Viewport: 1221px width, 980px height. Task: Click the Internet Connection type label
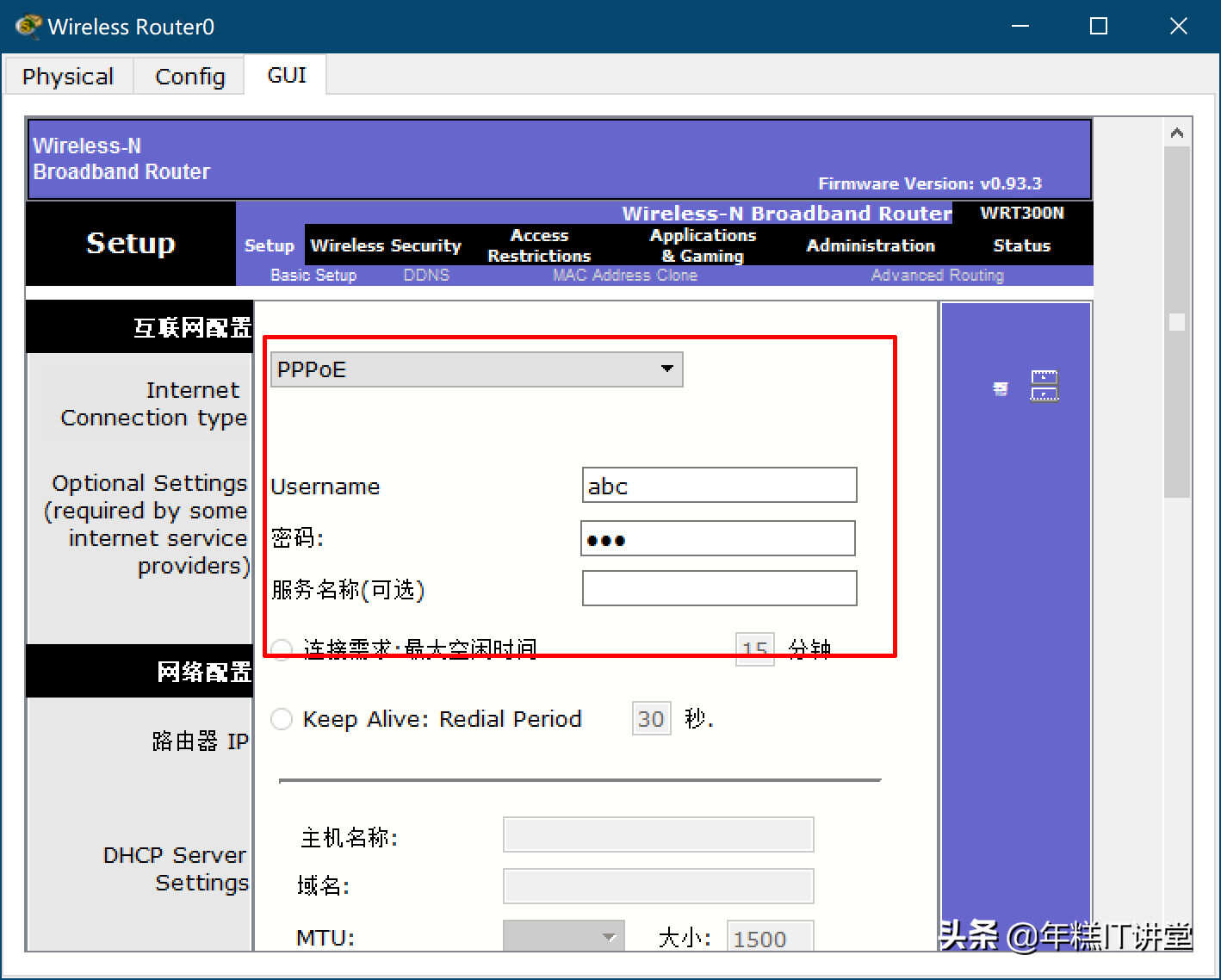[154, 403]
